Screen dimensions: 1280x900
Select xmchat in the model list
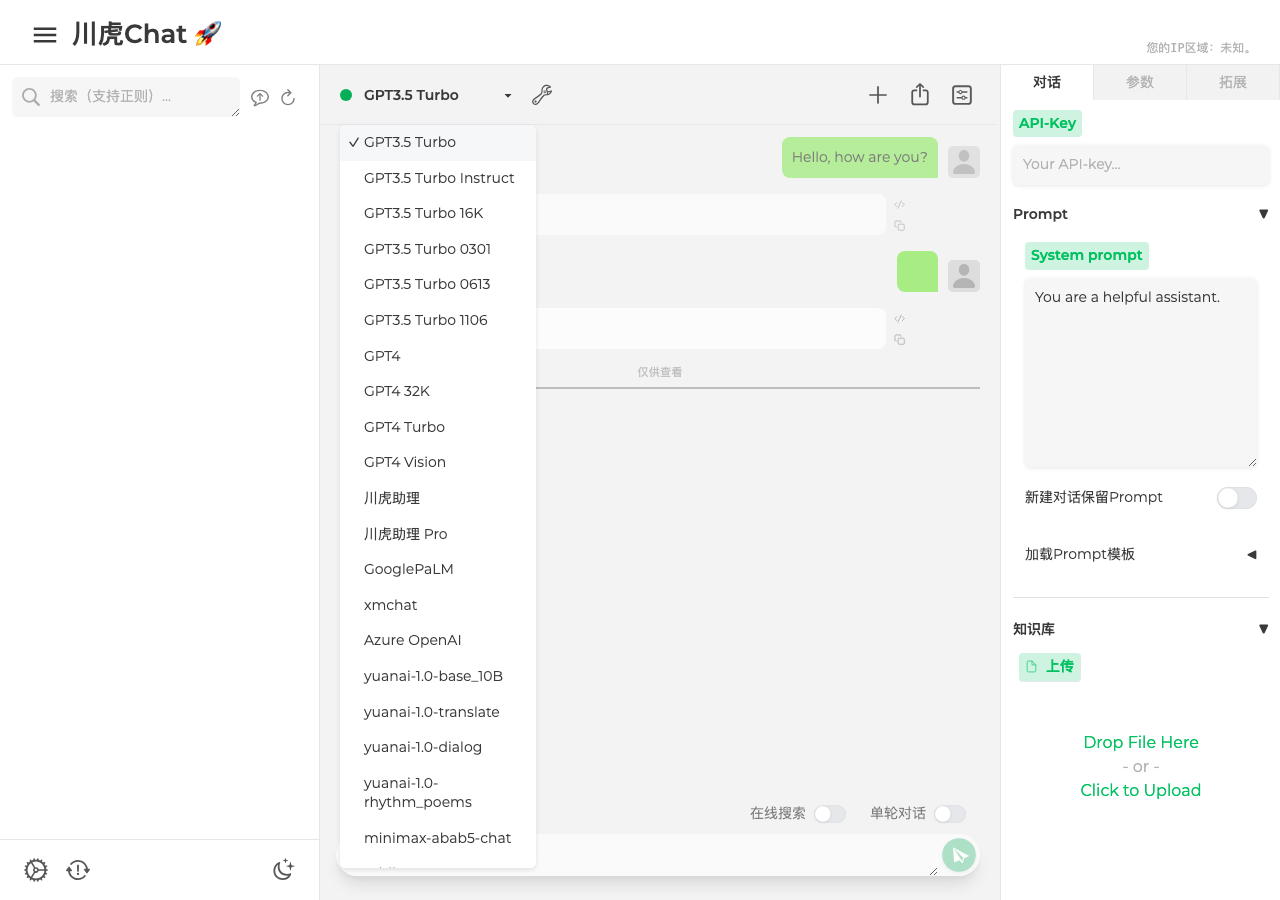click(x=438, y=605)
